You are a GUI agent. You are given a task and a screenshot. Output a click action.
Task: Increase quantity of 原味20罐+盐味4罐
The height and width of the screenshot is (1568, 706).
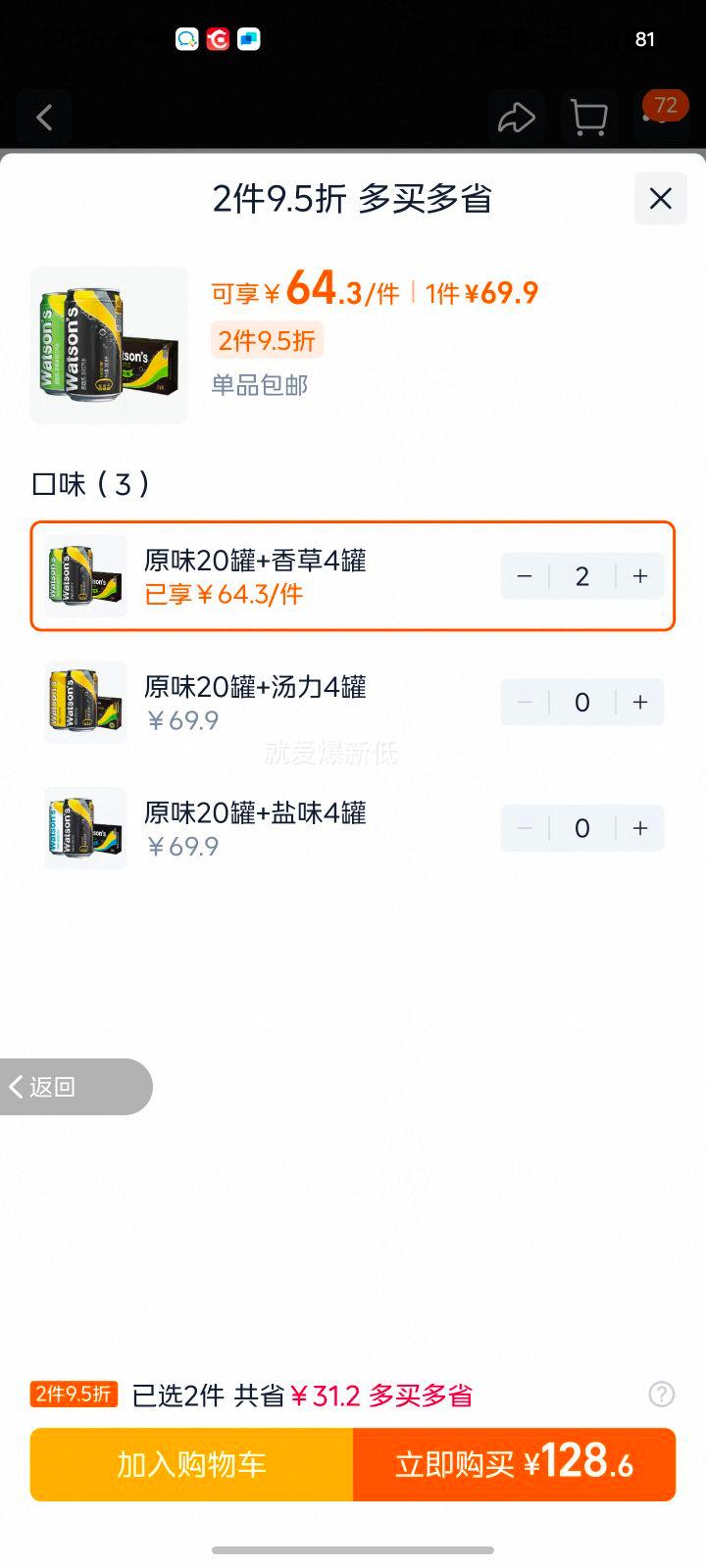tap(640, 828)
